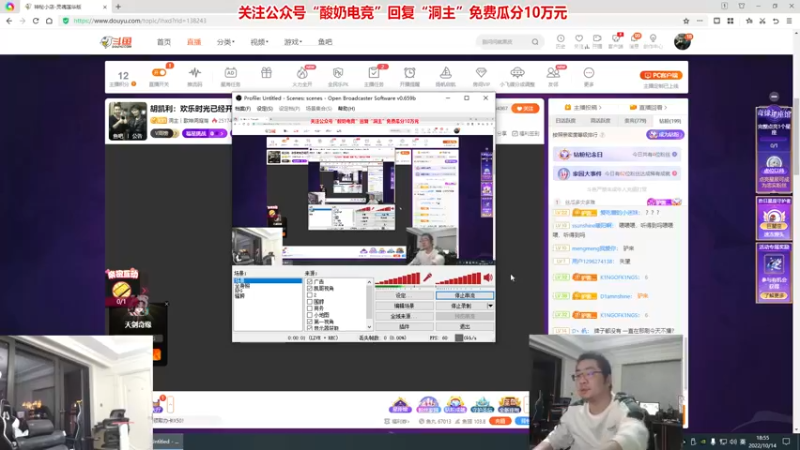Expand the 分类 dropdown in navigation
This screenshot has width=800, height=450.
(x=226, y=42)
